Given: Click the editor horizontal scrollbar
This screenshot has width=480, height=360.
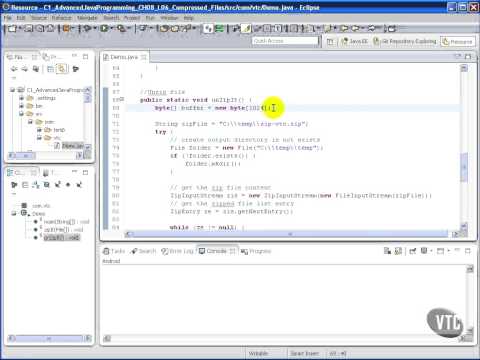Looking at the screenshot, I should click(x=291, y=234).
